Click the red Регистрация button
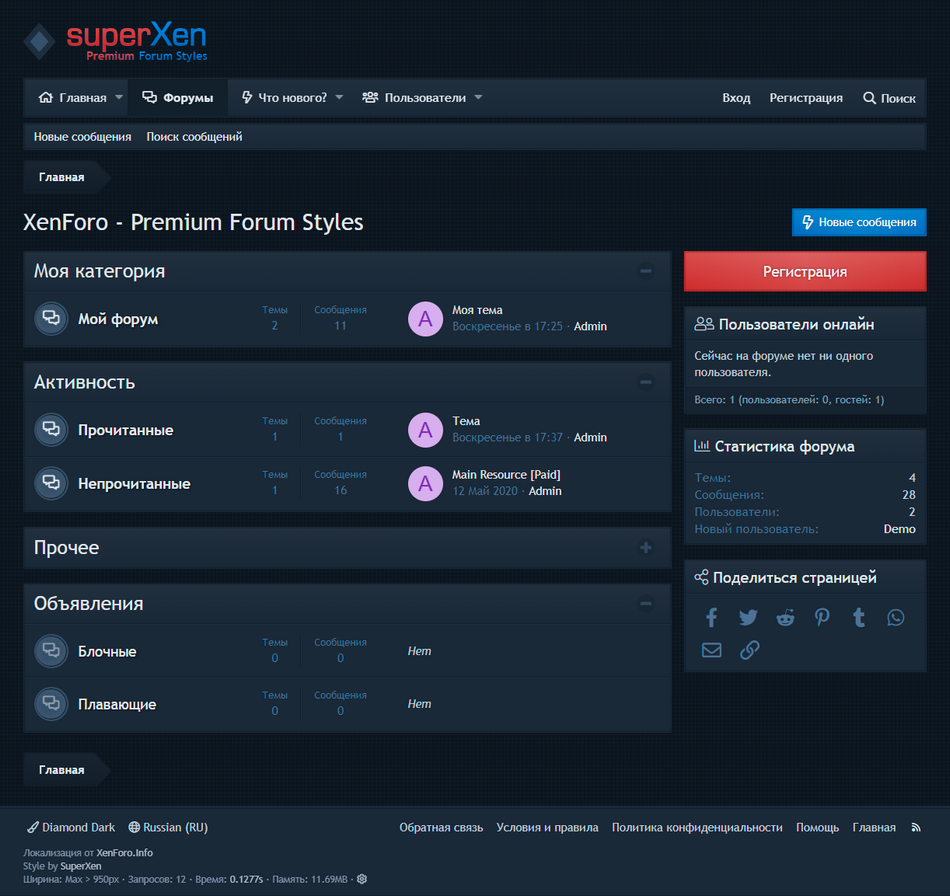The height and width of the screenshot is (896, 950). click(805, 271)
